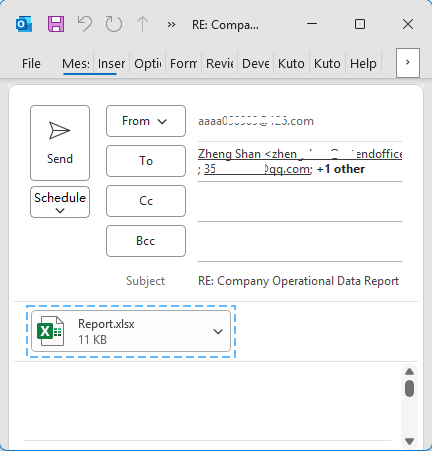432x451 pixels.
Task: Switch to the Message tab
Action: click(x=76, y=63)
